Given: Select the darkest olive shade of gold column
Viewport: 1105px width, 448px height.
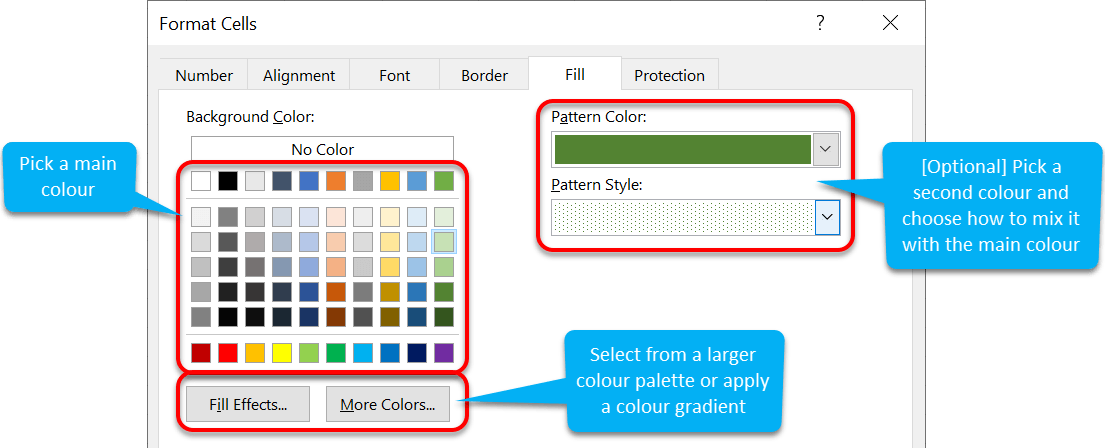Looking at the screenshot, I should [x=390, y=317].
